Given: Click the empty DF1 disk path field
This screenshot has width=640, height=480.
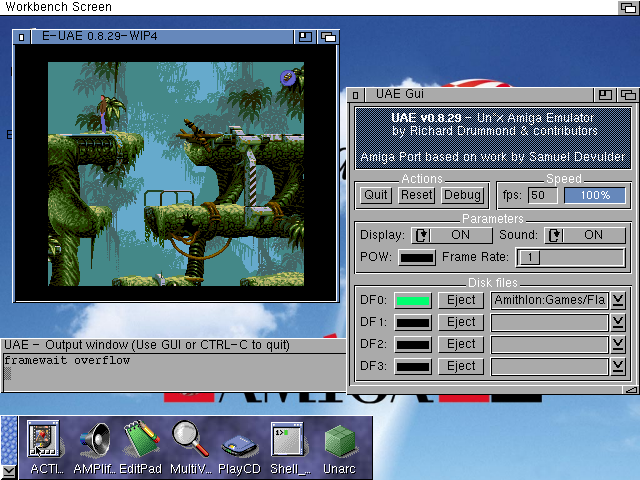Looking at the screenshot, I should tap(549, 322).
